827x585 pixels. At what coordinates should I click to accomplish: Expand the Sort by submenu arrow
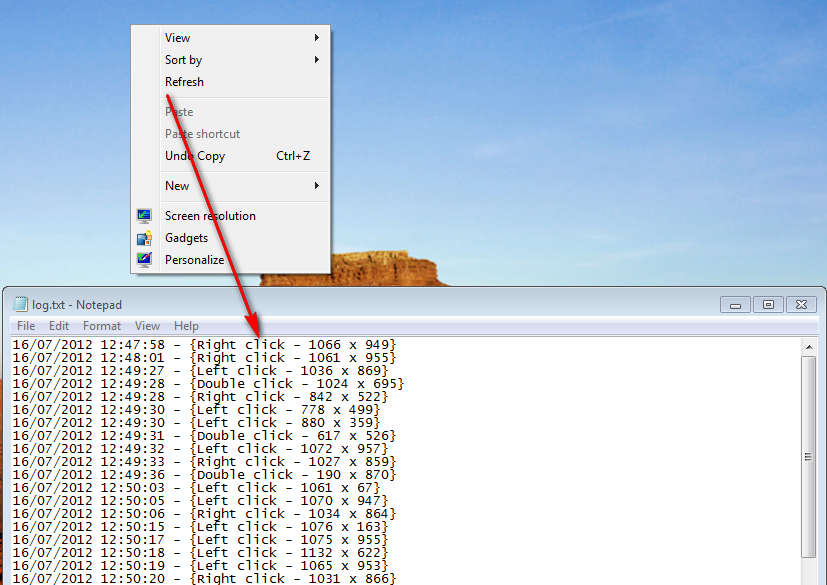coord(318,59)
